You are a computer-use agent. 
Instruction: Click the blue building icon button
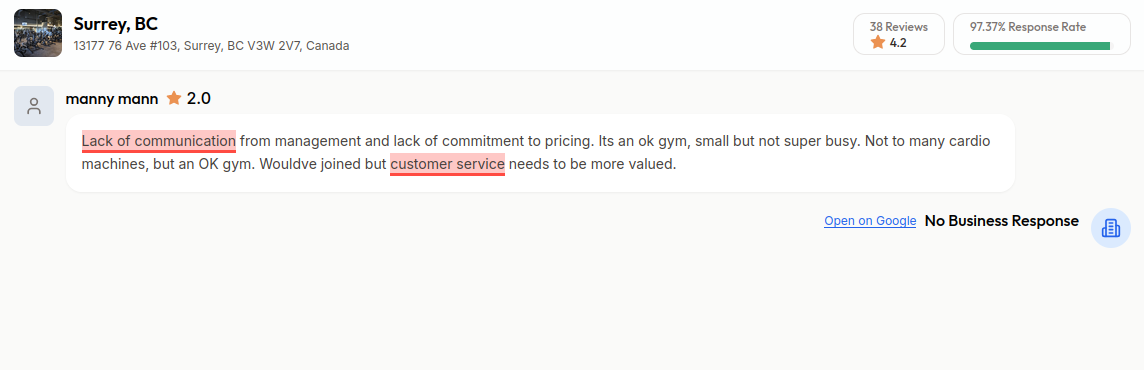[x=1110, y=228]
